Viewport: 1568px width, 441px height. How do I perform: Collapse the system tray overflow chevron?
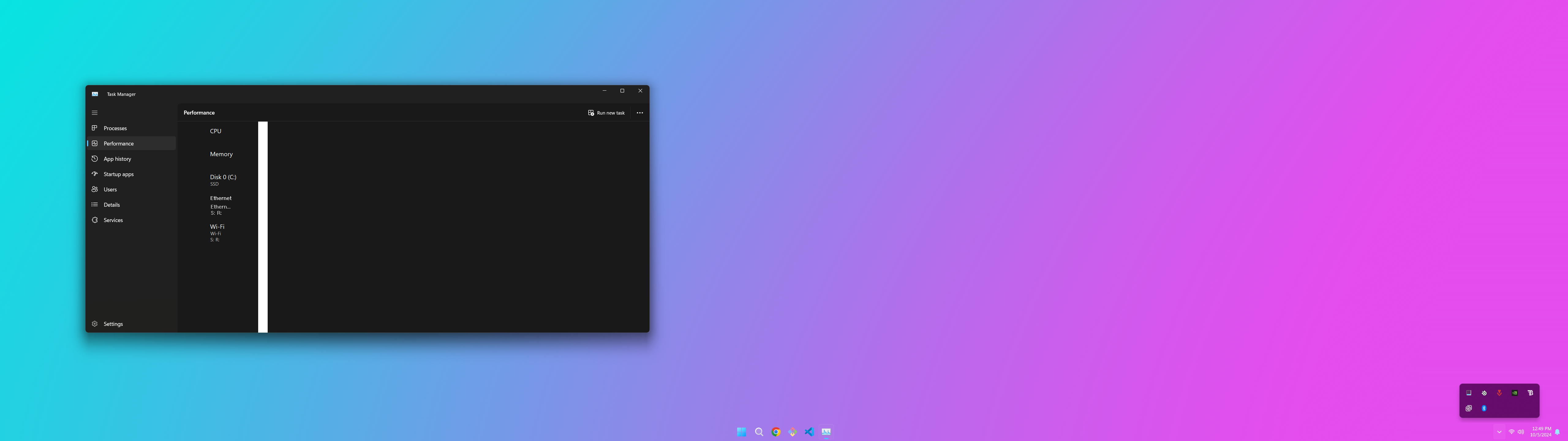(x=1498, y=432)
